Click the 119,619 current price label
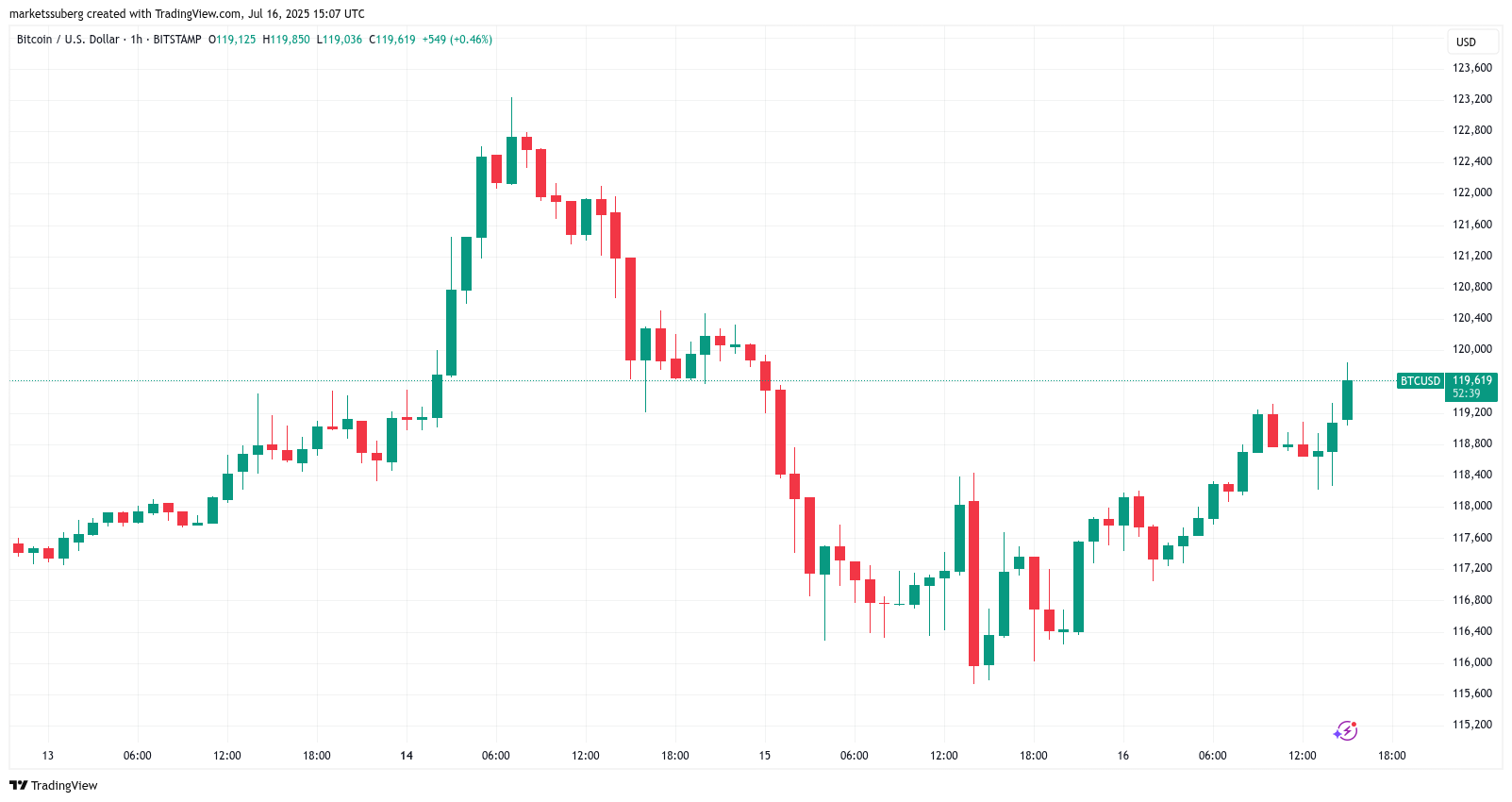The image size is (1512, 802). tap(1471, 381)
